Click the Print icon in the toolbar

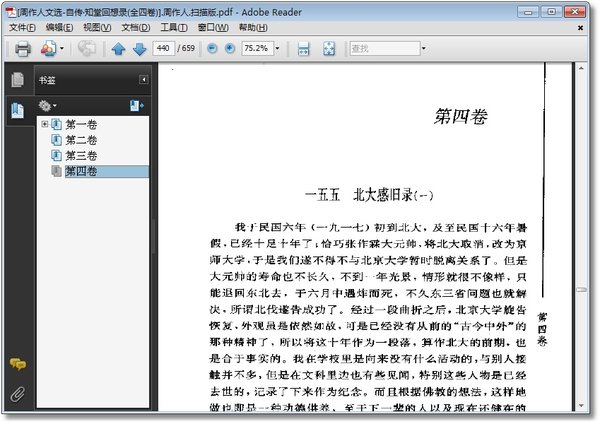(x=23, y=49)
